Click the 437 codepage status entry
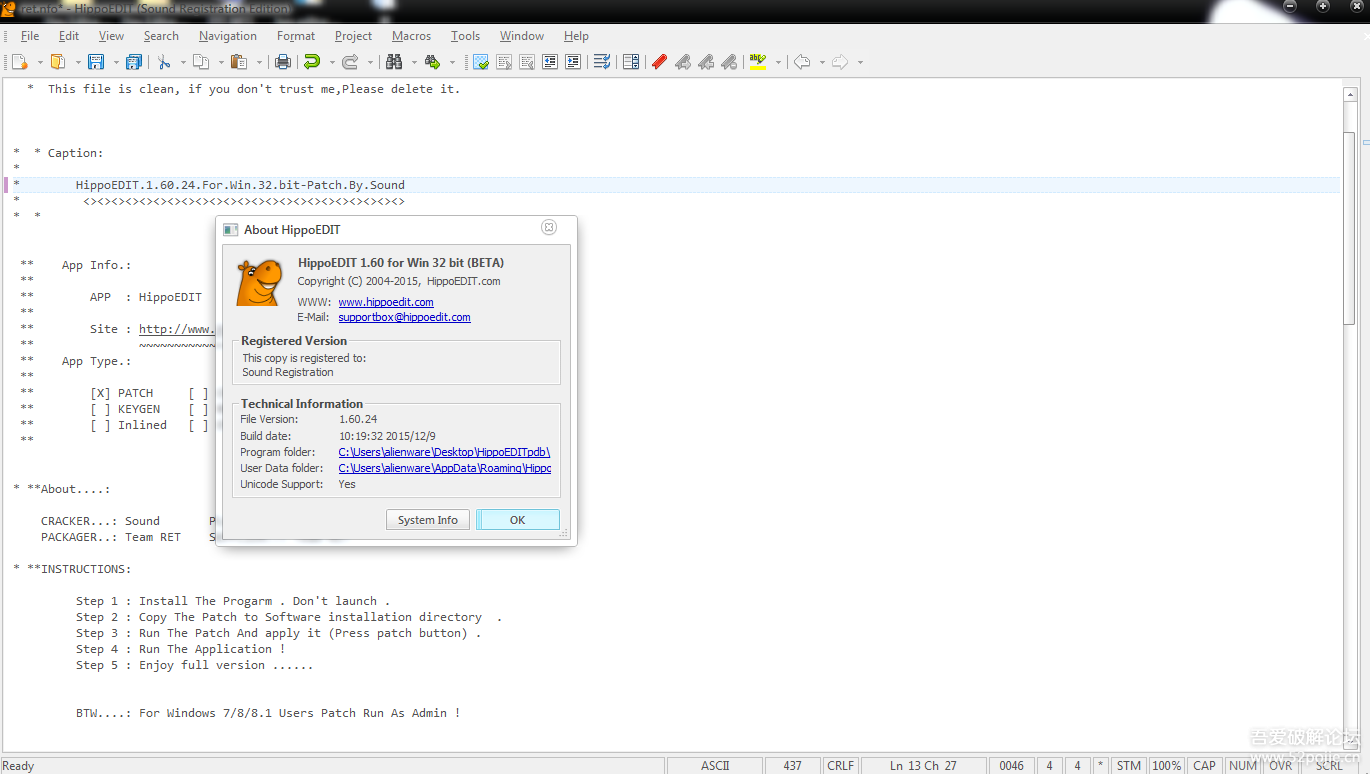The height and width of the screenshot is (774, 1370). [792, 765]
